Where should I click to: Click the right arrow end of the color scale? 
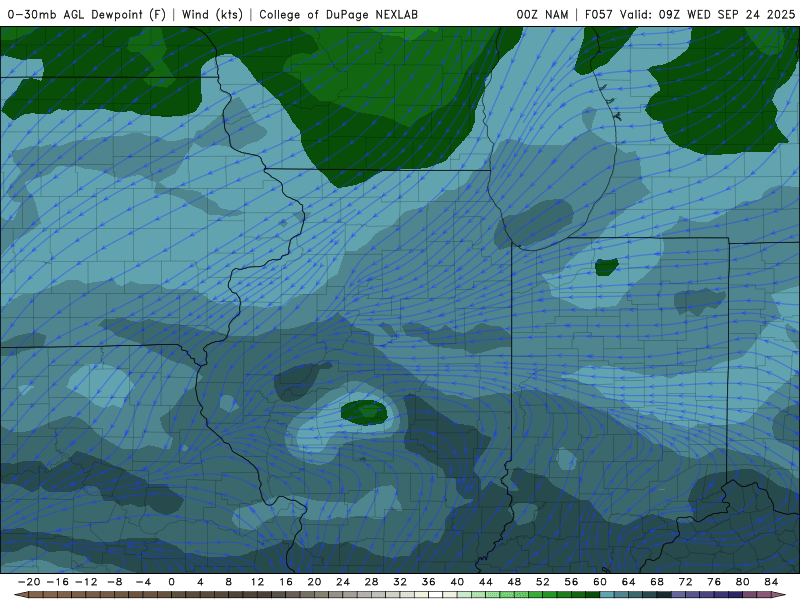coord(780,595)
